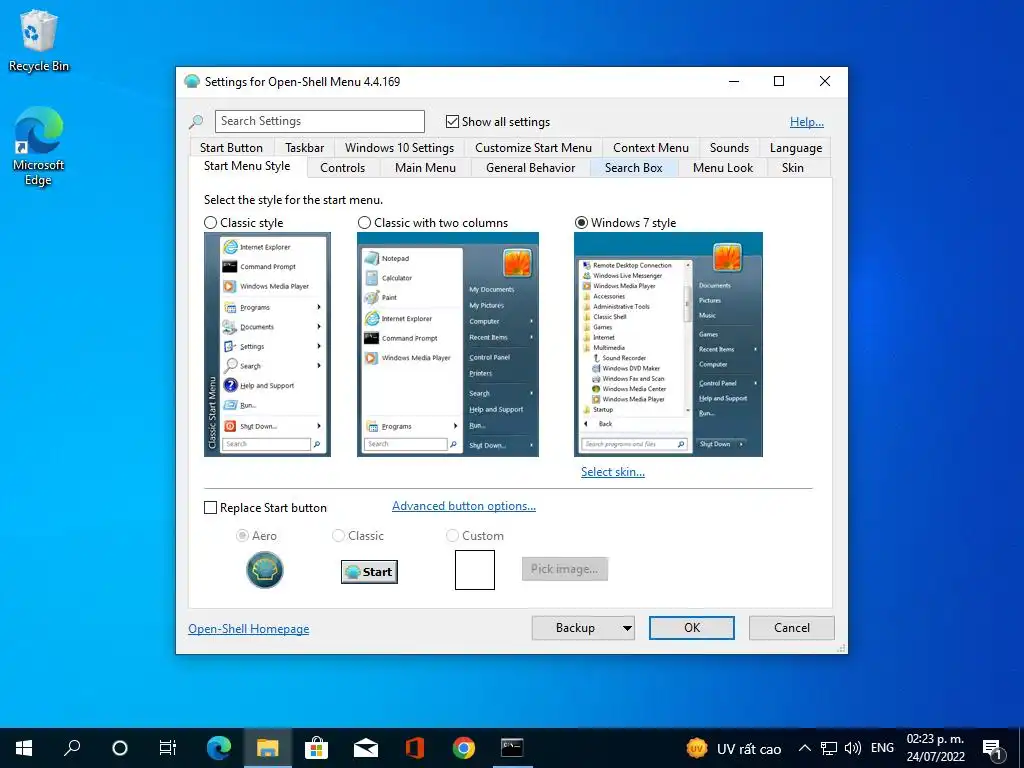
Task: Click the OK button
Action: [692, 628]
